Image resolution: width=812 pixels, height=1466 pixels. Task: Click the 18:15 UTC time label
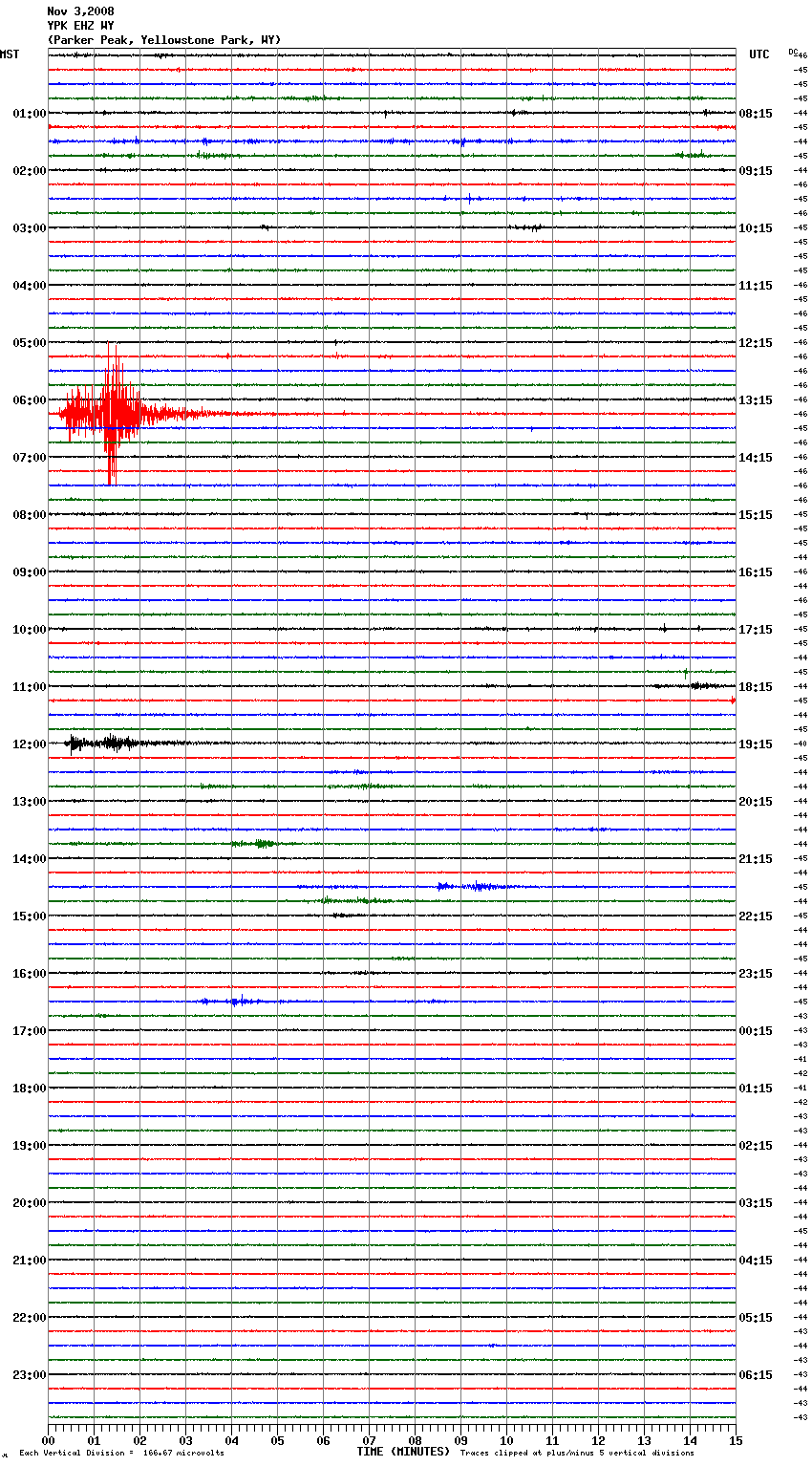click(756, 687)
